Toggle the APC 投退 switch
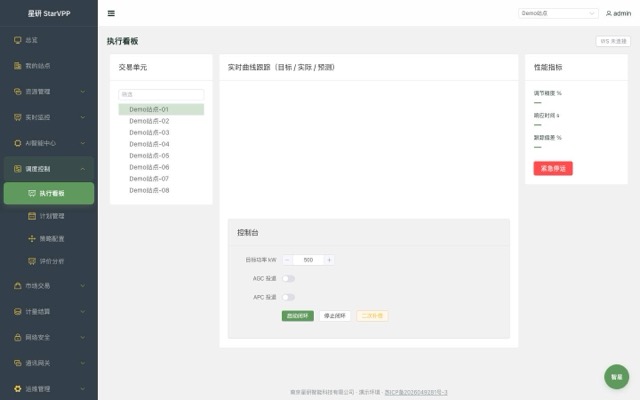 coord(289,297)
